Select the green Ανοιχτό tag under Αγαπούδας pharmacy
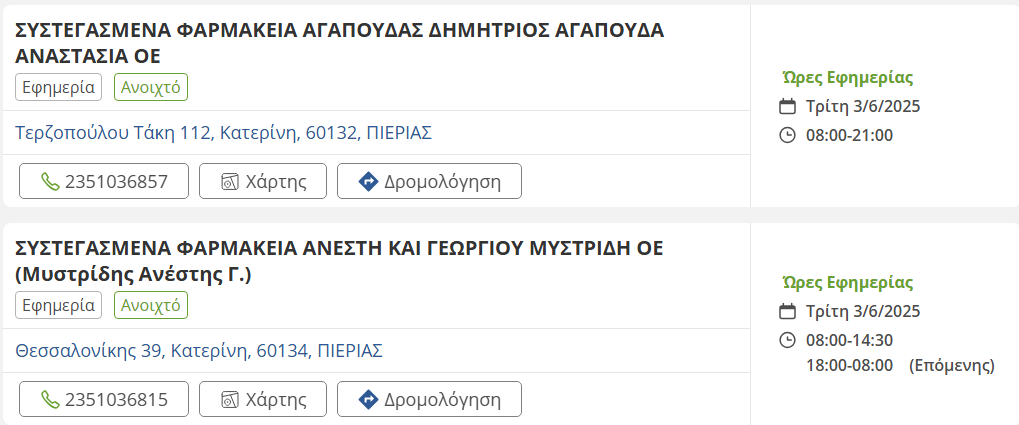 pyautogui.click(x=151, y=87)
